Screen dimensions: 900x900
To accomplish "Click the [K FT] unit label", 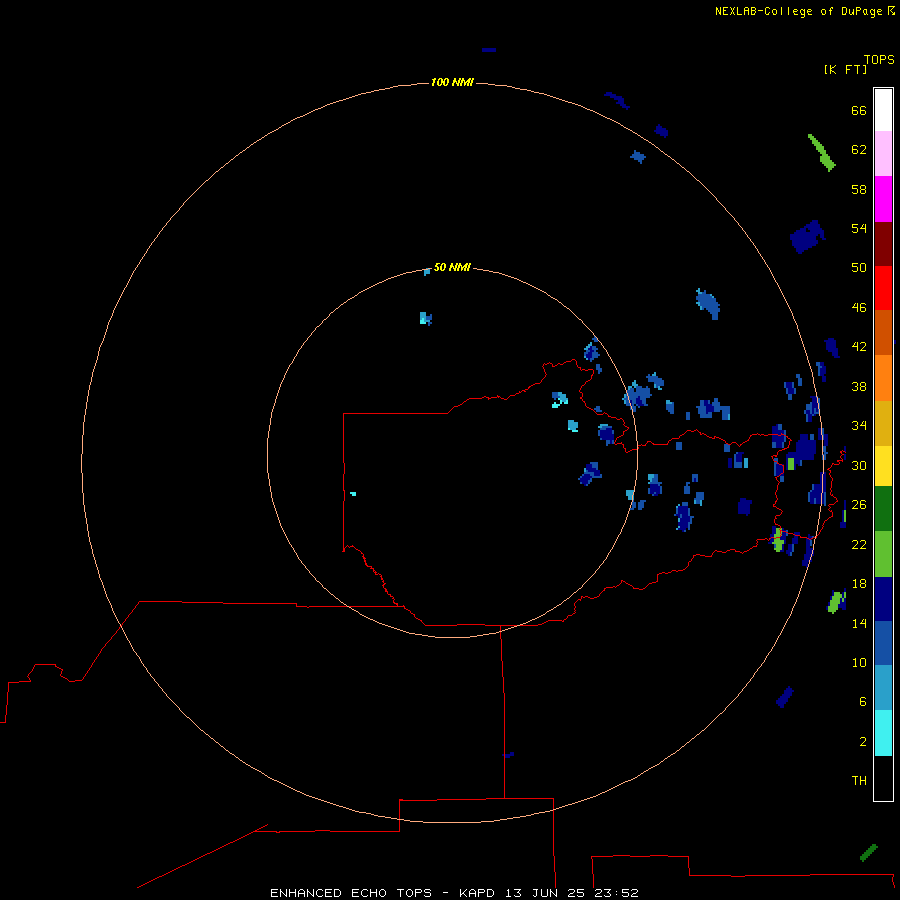I will [x=845, y=69].
